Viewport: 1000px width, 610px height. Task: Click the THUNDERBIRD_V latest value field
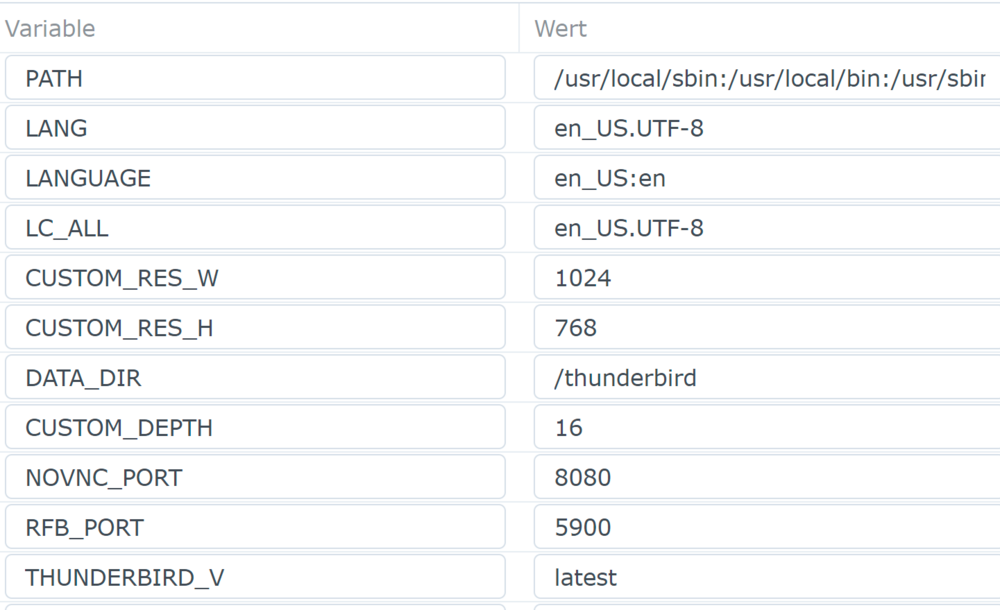click(767, 577)
